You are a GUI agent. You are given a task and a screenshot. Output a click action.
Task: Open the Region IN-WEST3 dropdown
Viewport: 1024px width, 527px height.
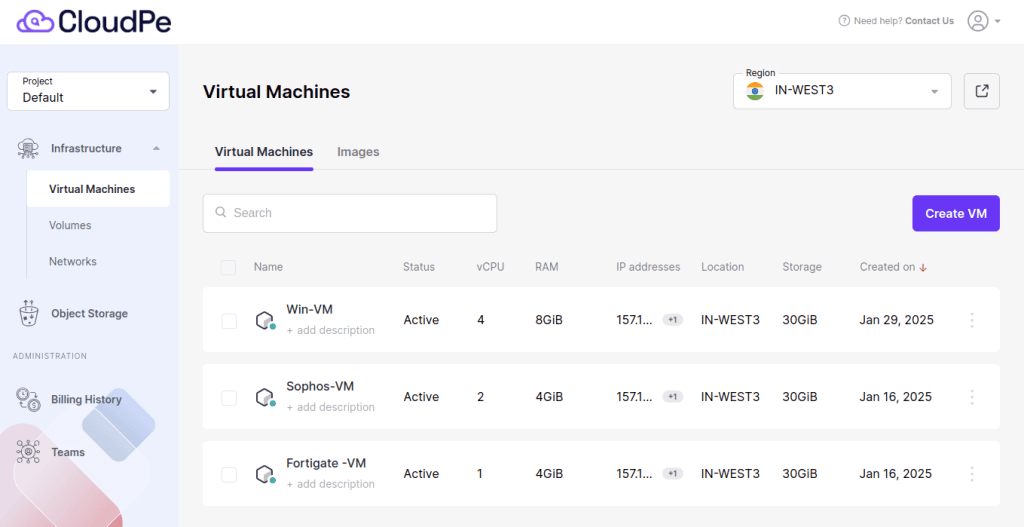click(842, 91)
